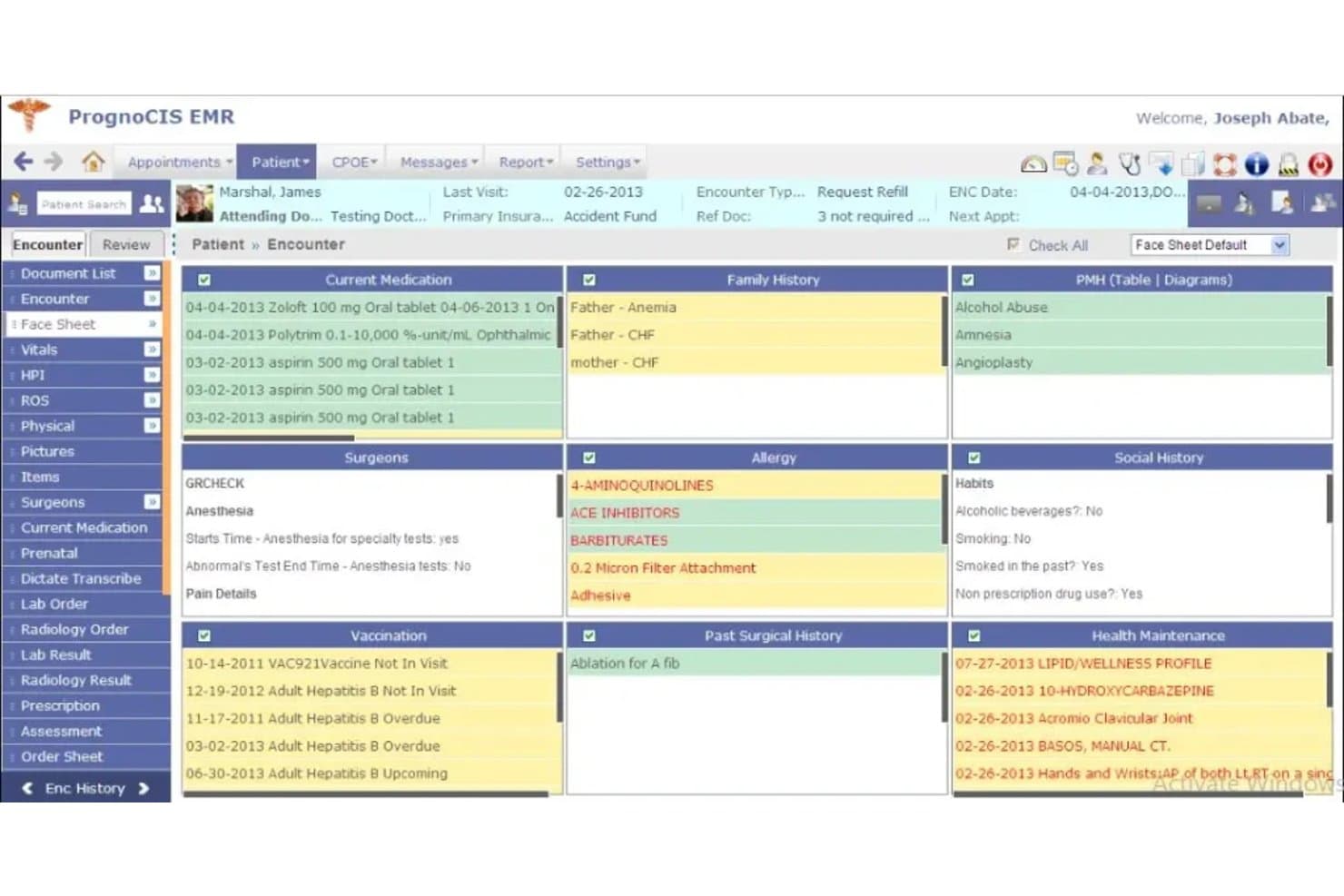Open Lab Order in the sidebar
The image size is (1344, 896).
[x=54, y=604]
